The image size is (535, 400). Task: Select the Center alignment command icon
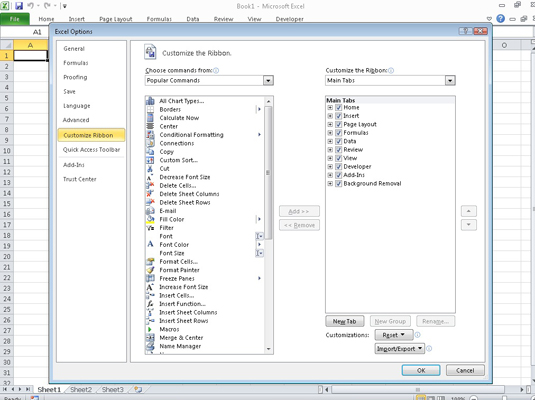coord(150,126)
